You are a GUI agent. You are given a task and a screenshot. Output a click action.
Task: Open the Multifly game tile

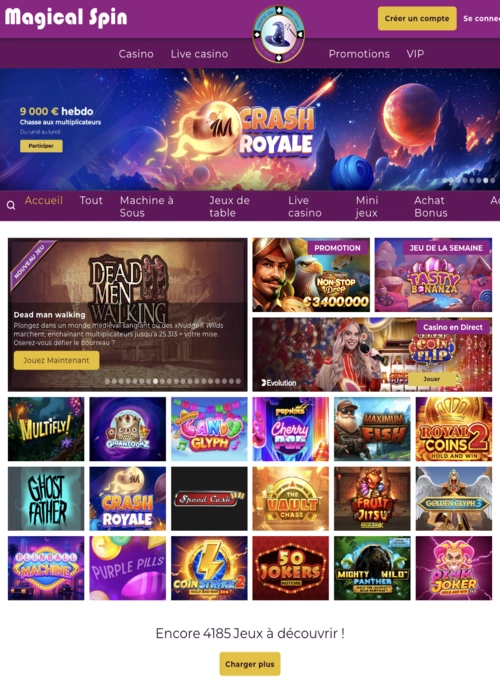[46, 429]
